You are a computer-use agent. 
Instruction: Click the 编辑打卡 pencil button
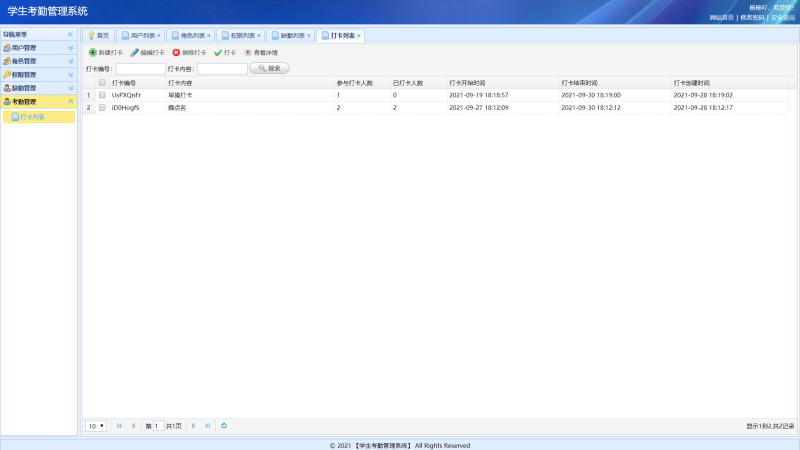point(147,53)
